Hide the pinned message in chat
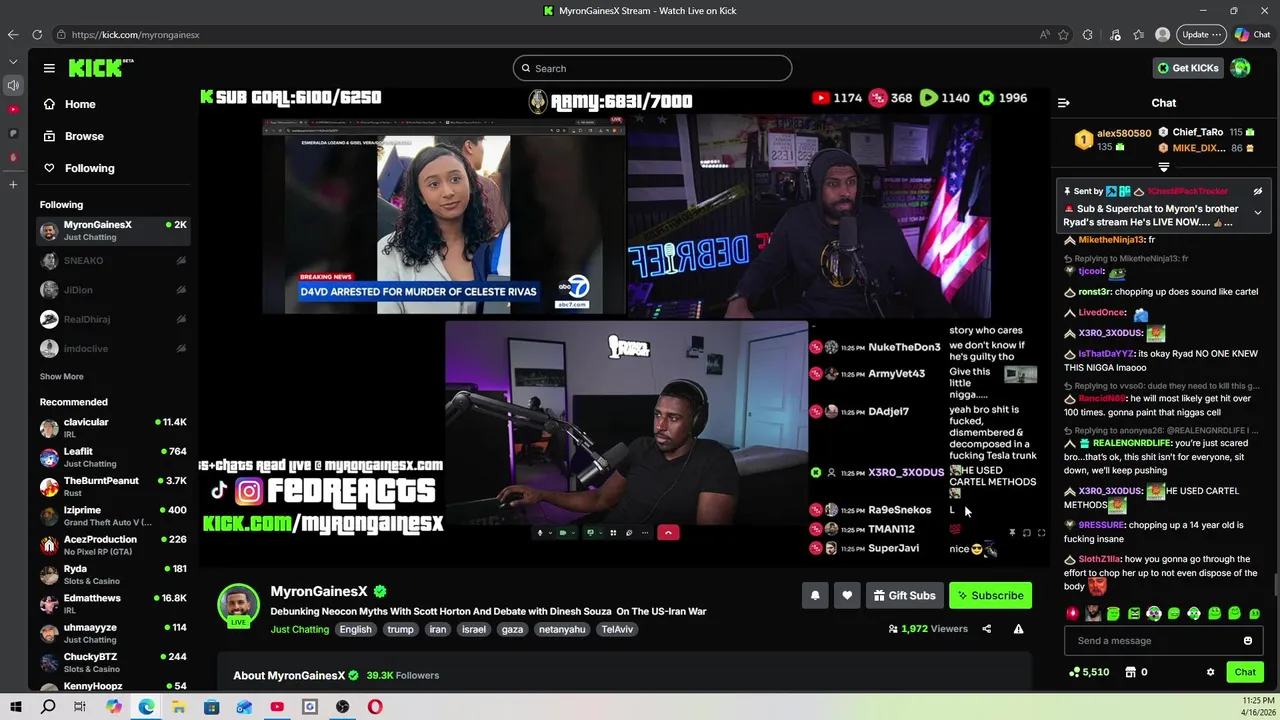 coord(1258,191)
